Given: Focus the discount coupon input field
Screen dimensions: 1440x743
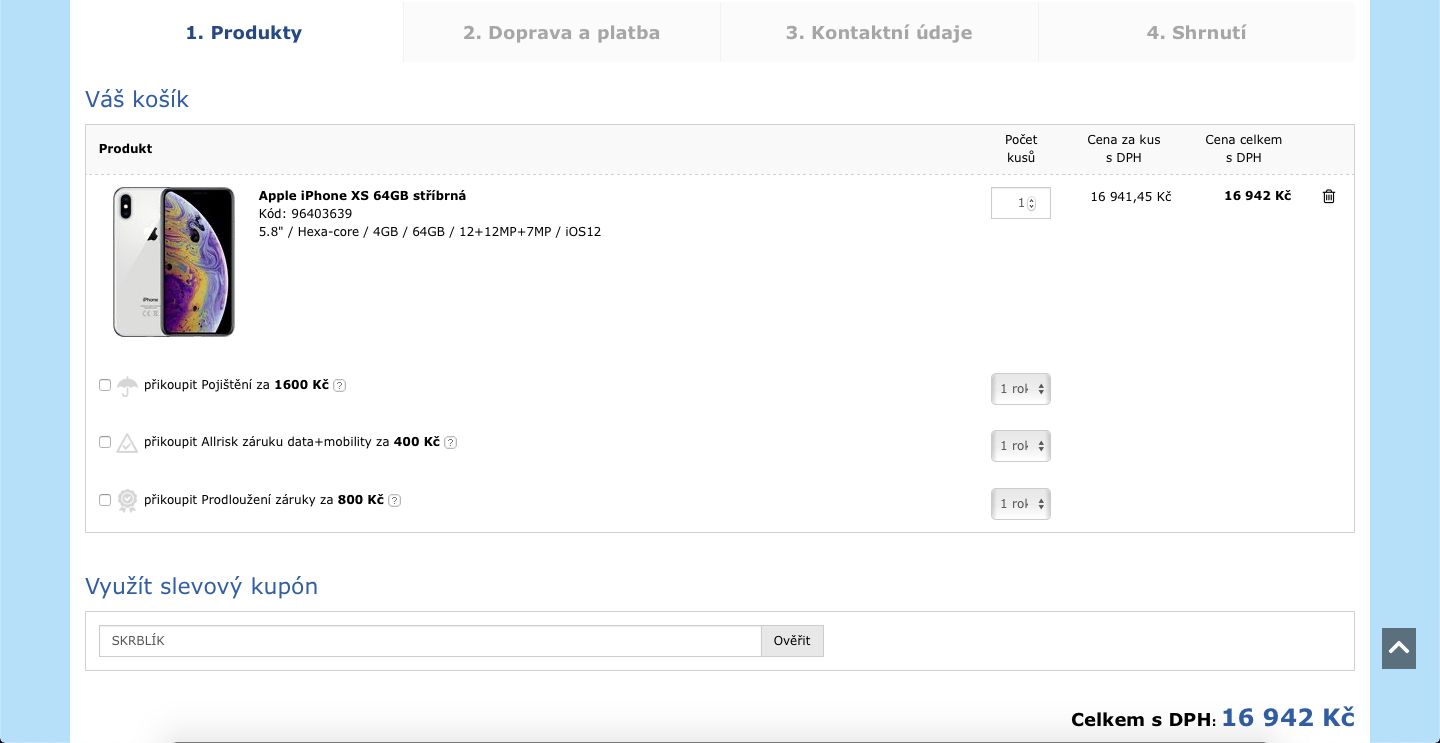Looking at the screenshot, I should pyautogui.click(x=430, y=641).
